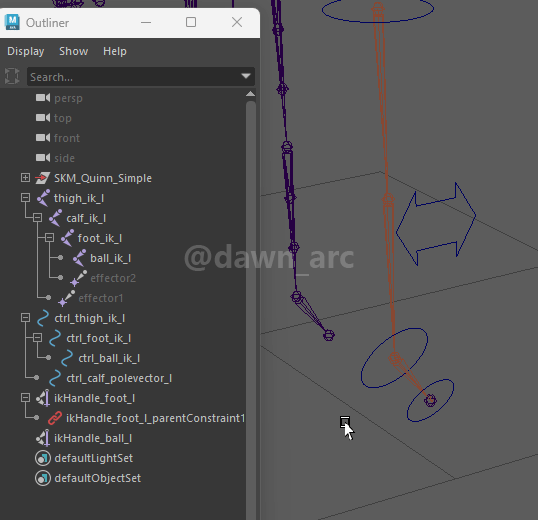Select SKM_Quinn_Simple in the Outliner

[x=103, y=178]
